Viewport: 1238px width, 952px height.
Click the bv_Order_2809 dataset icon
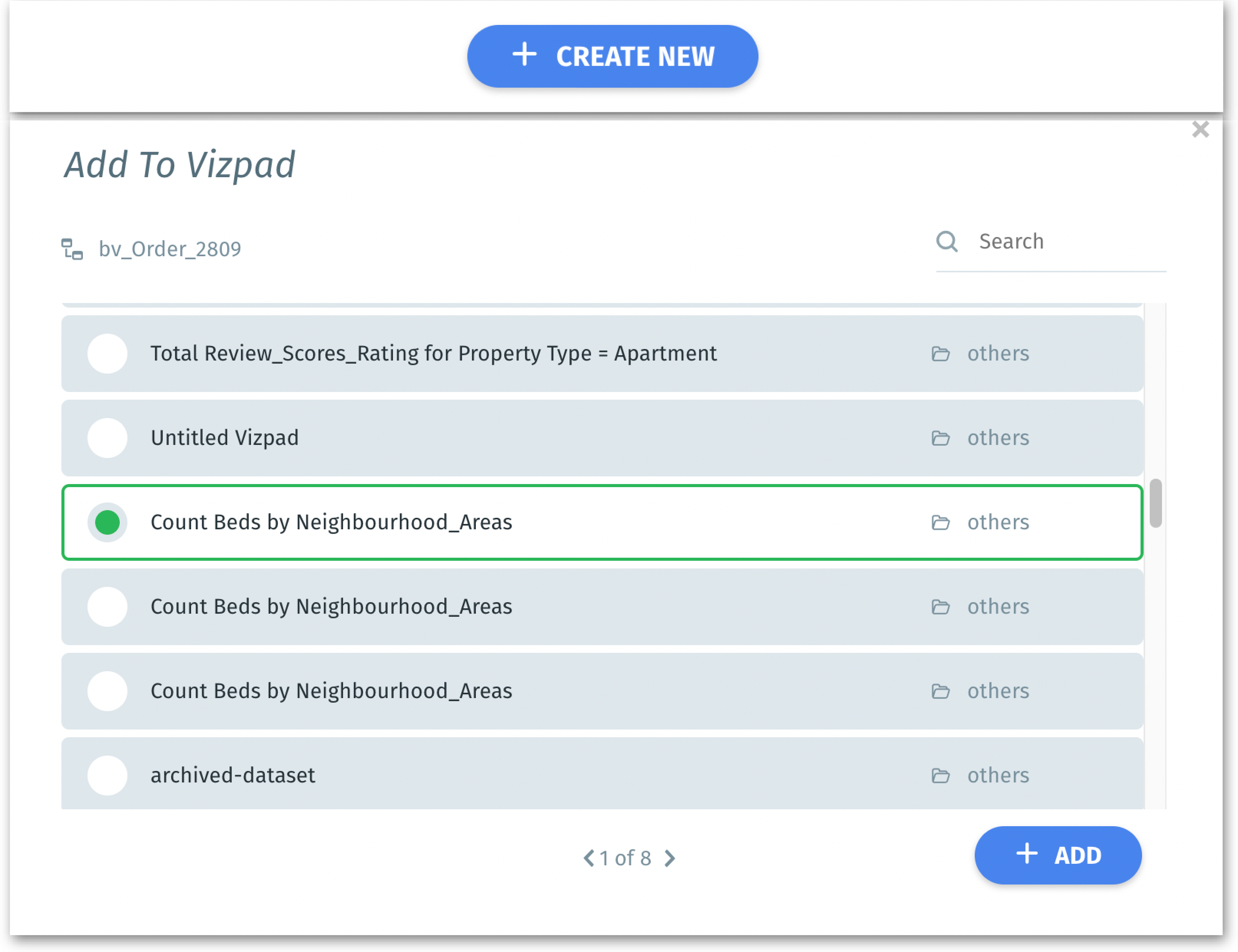point(72,249)
